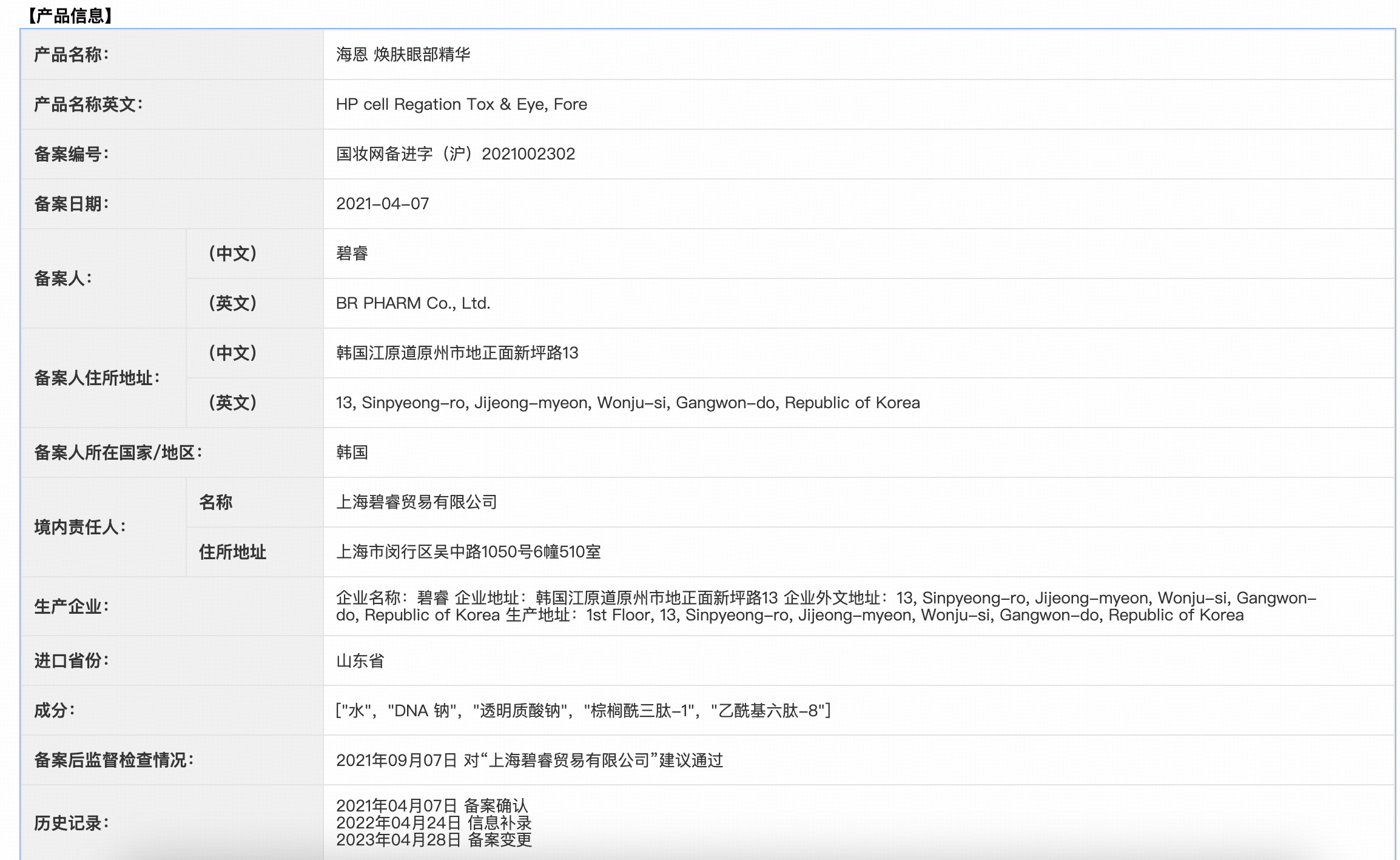Click responsible company 上海碧睿贸易有限公司
1400x860 pixels.
[416, 502]
